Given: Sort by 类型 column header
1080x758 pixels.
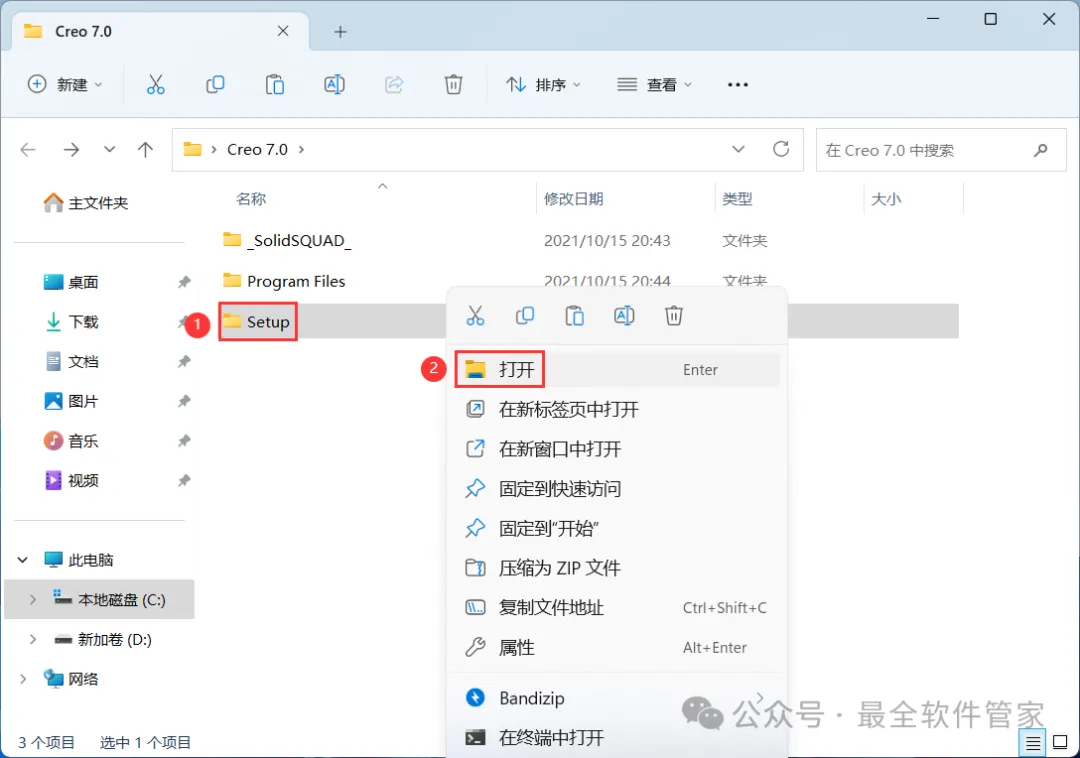Looking at the screenshot, I should coord(737,199).
